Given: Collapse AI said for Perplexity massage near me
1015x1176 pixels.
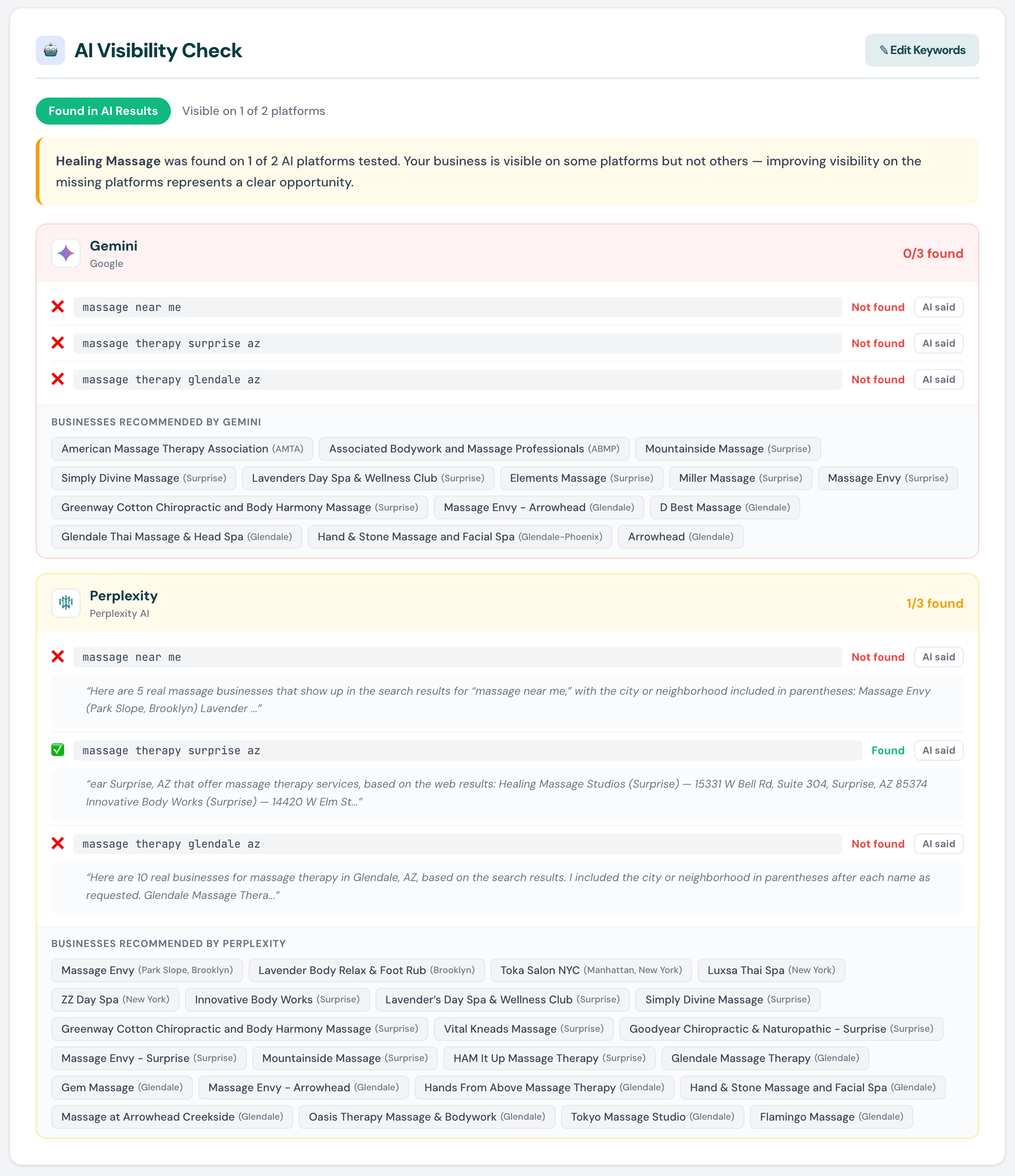Looking at the screenshot, I should (x=939, y=657).
